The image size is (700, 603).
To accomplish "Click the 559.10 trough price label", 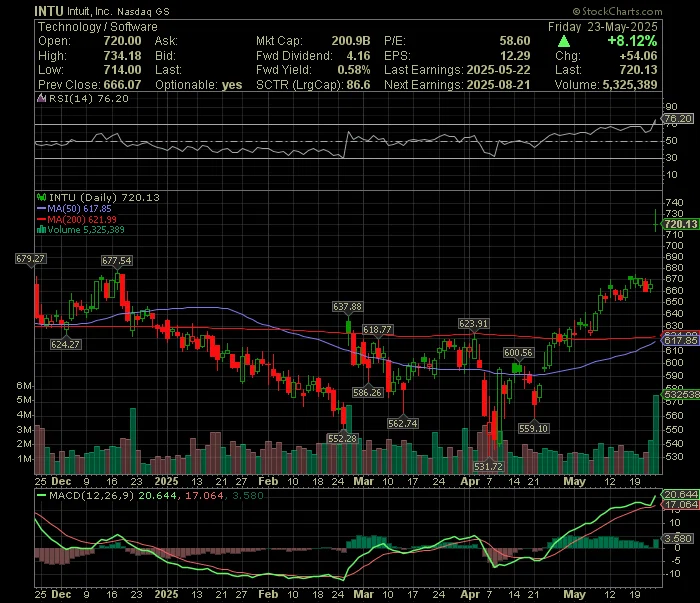I will [x=533, y=428].
